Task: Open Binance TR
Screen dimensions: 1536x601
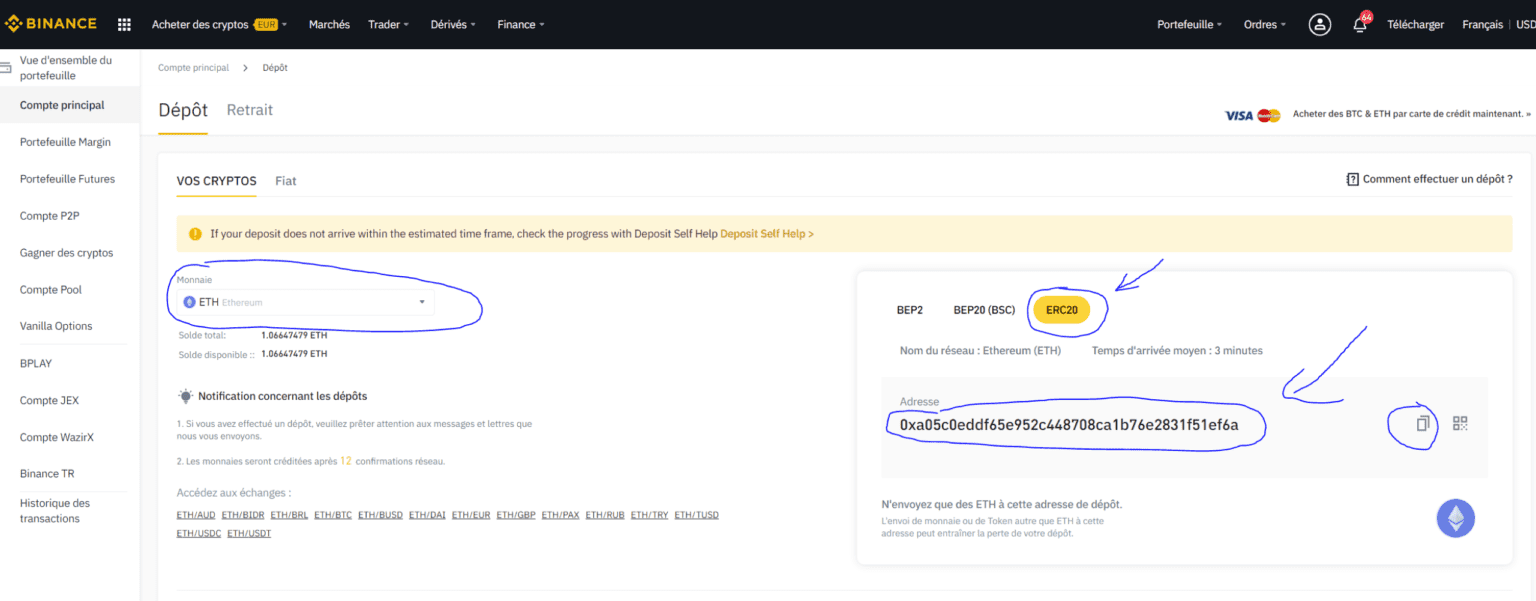Action: coord(47,474)
